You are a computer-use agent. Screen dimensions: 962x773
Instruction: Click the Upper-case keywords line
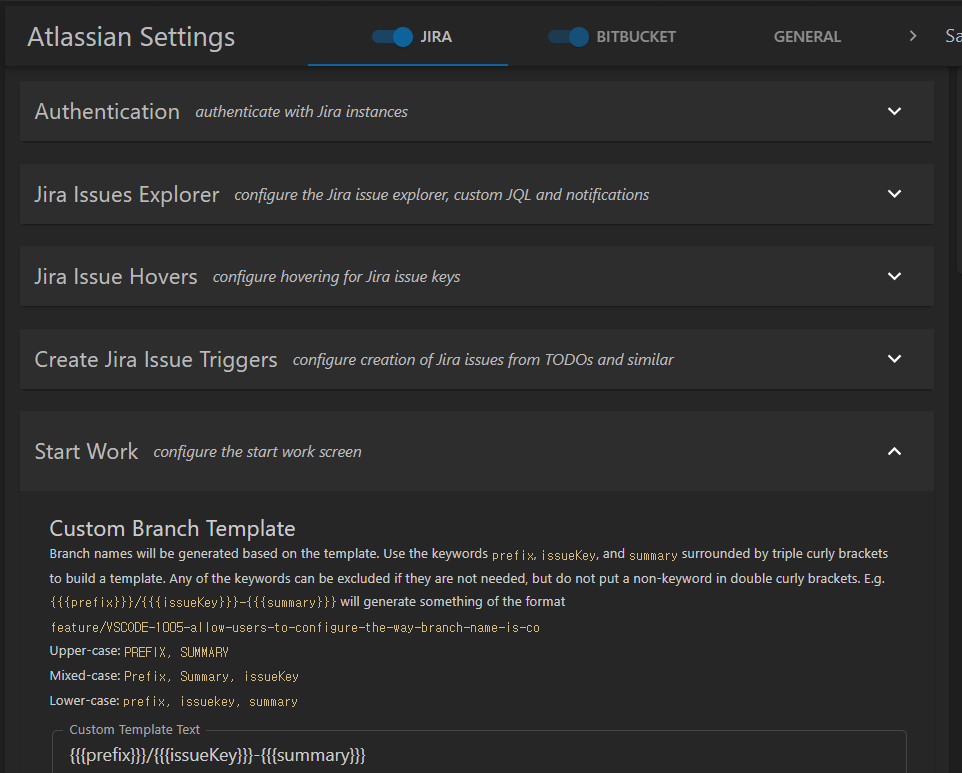click(x=139, y=652)
